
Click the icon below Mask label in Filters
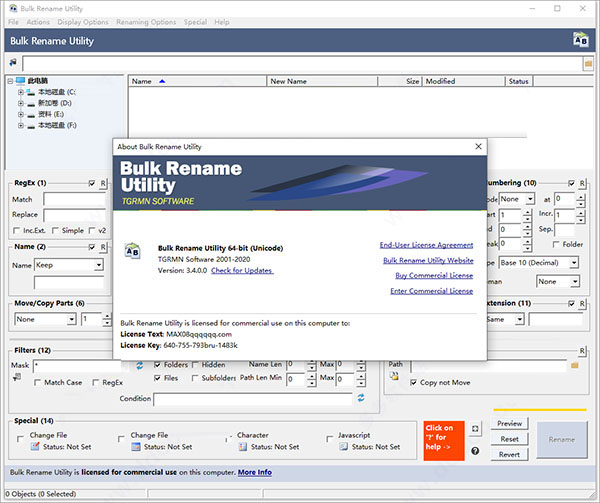click(x=17, y=378)
